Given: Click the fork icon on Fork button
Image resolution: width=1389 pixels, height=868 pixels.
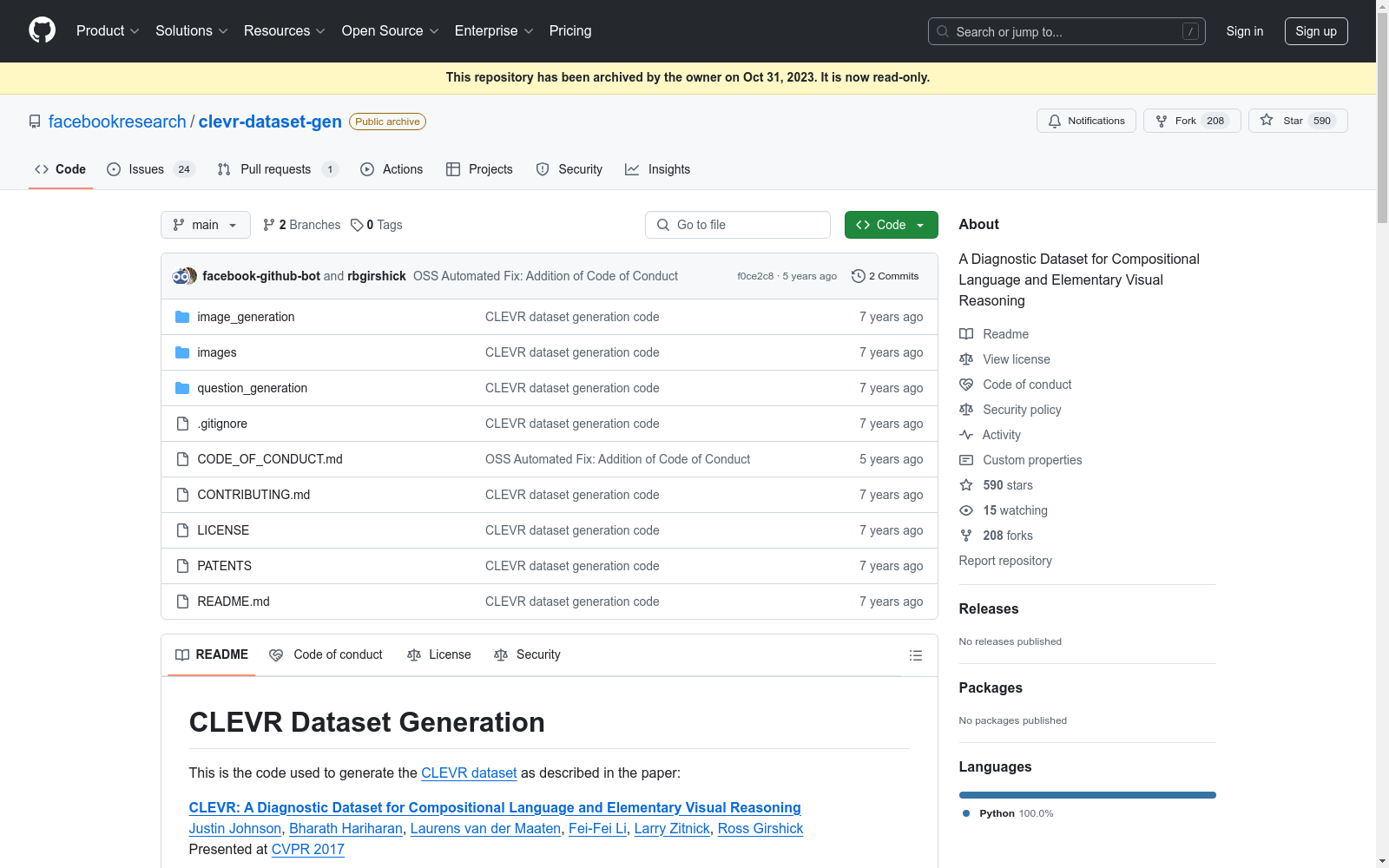Looking at the screenshot, I should click(x=1162, y=122).
